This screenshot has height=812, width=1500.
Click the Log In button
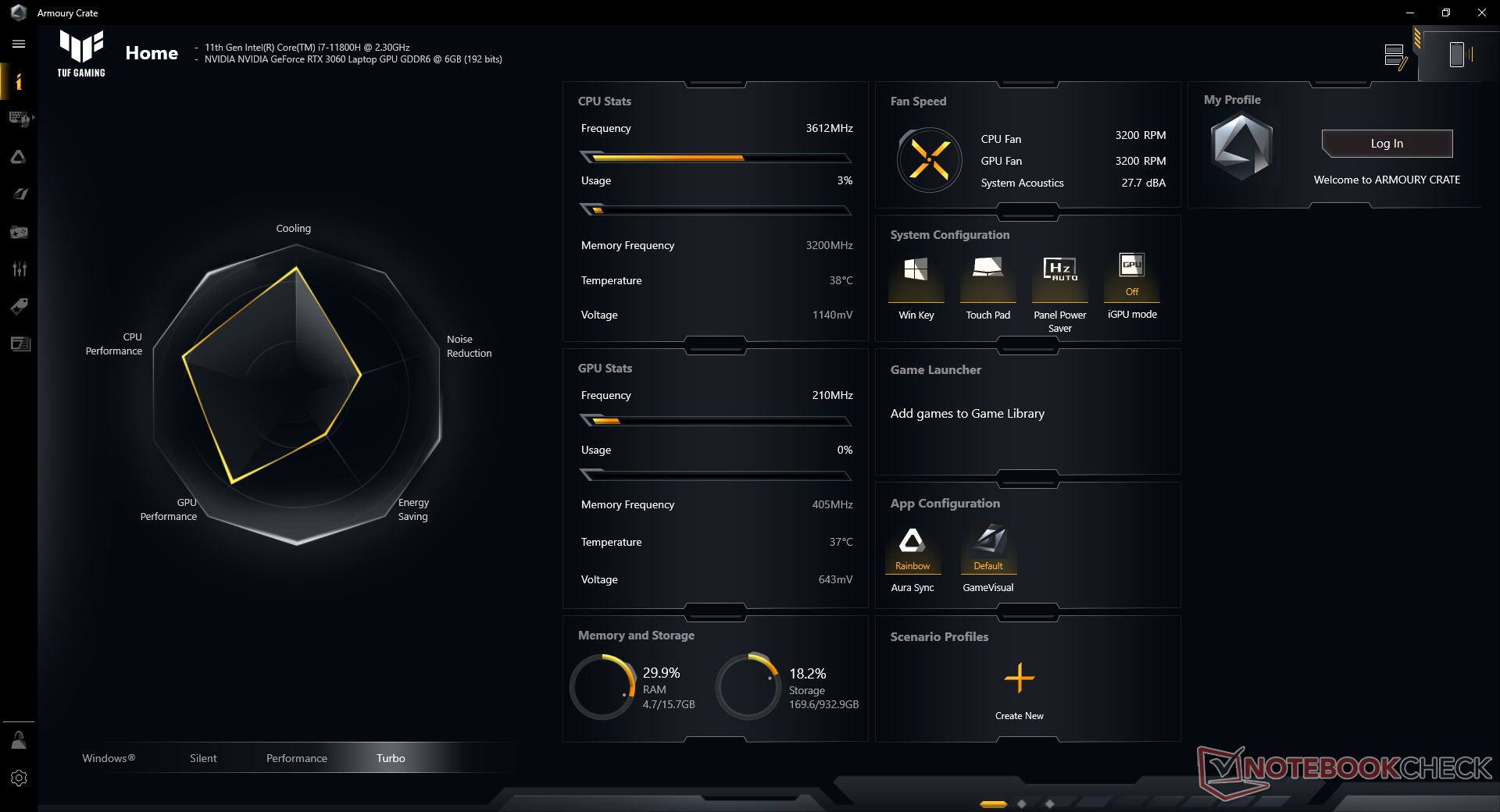click(1387, 144)
